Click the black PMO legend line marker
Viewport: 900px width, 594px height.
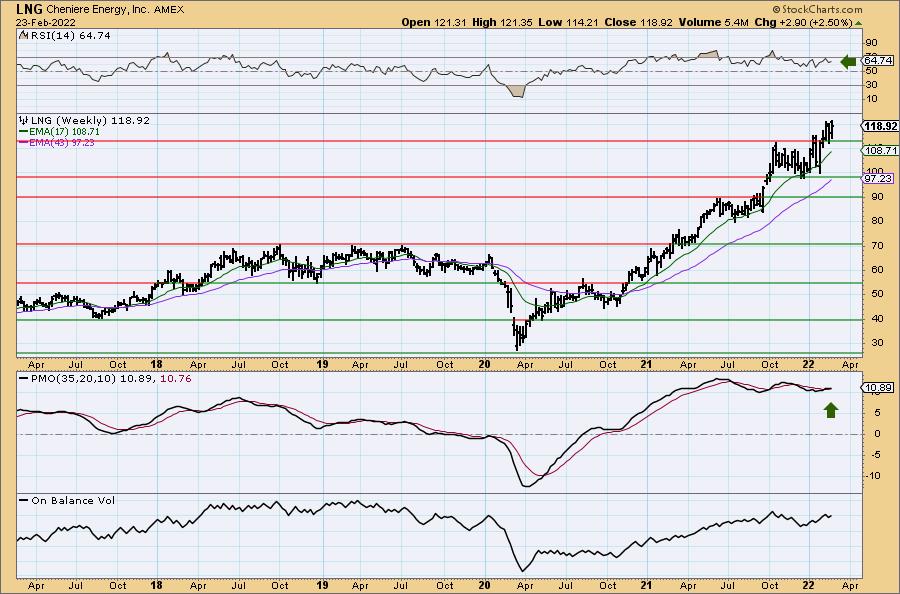[24, 379]
